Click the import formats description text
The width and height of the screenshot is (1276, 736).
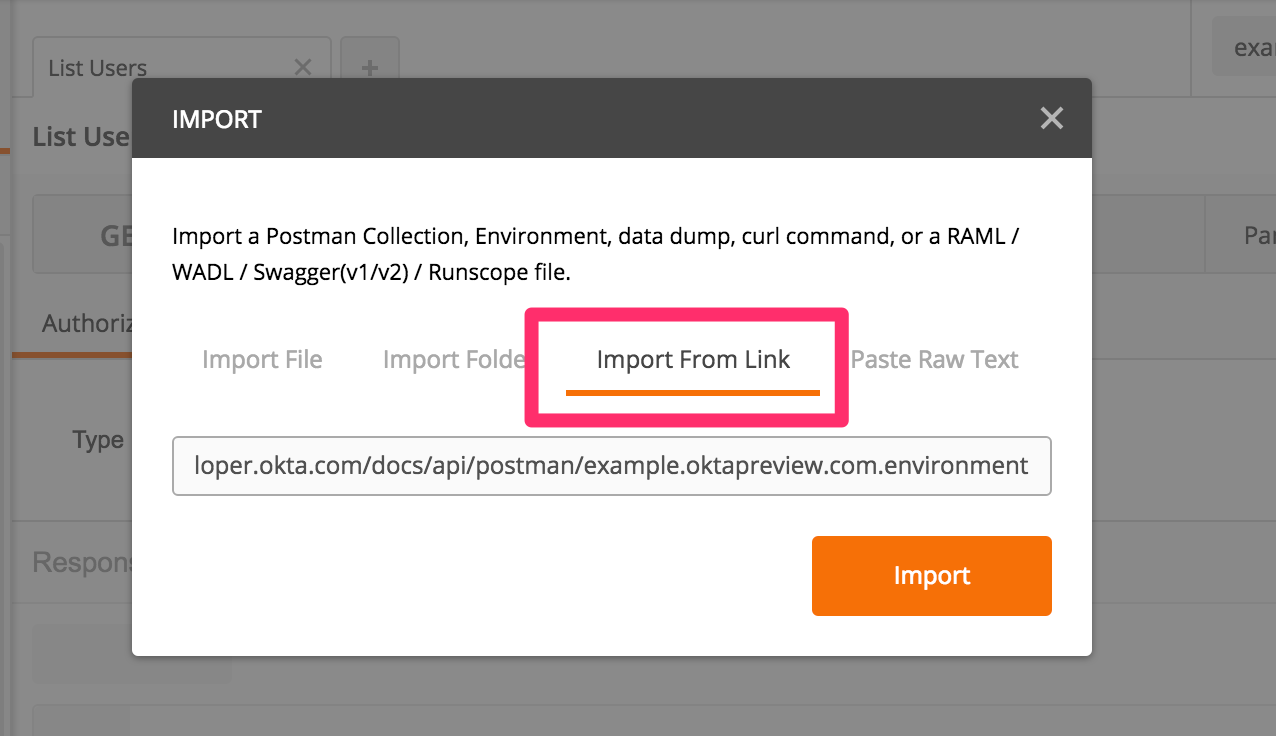tap(596, 254)
